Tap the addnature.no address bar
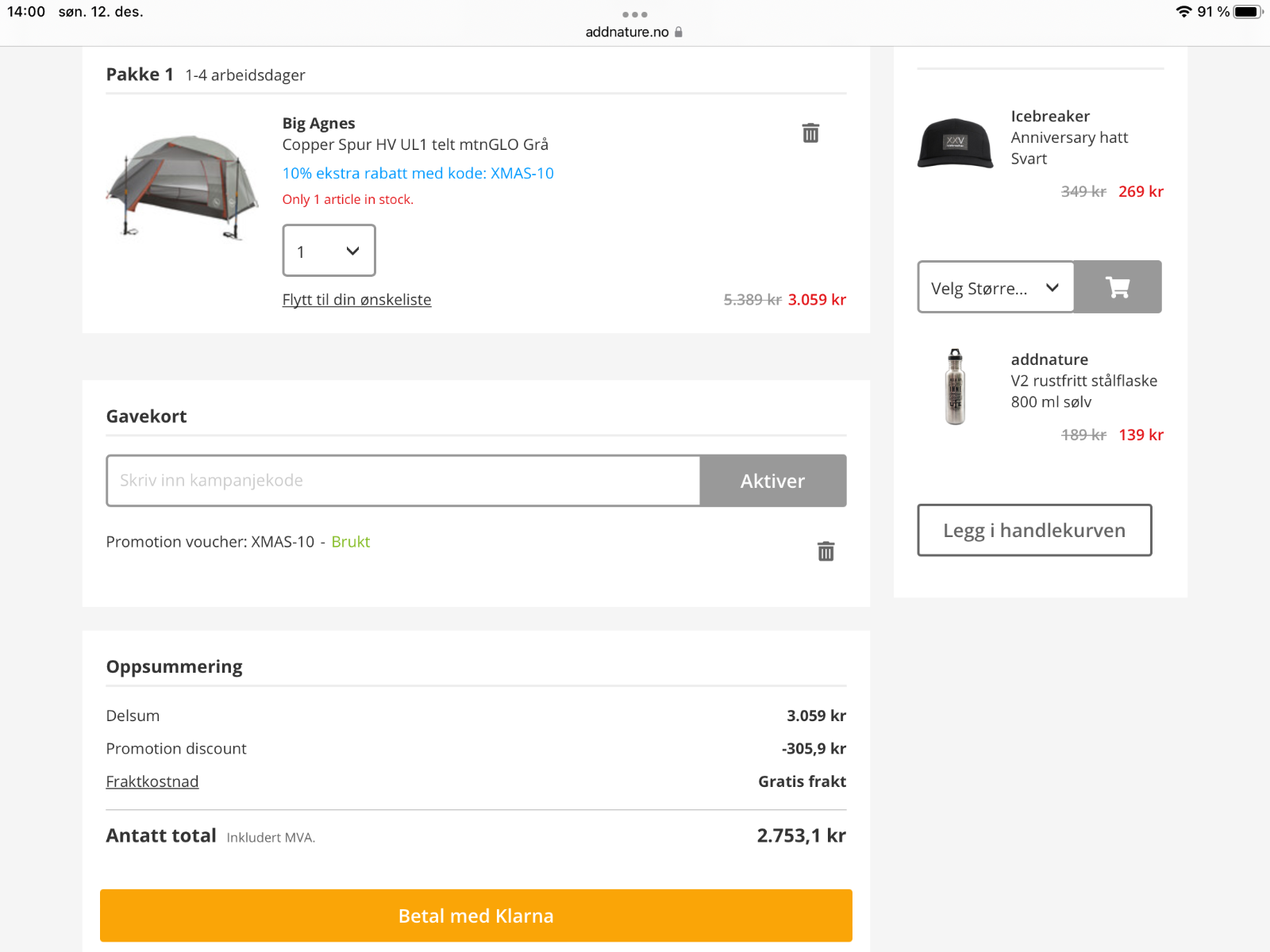Viewport: 1270px width, 952px height. [x=627, y=33]
